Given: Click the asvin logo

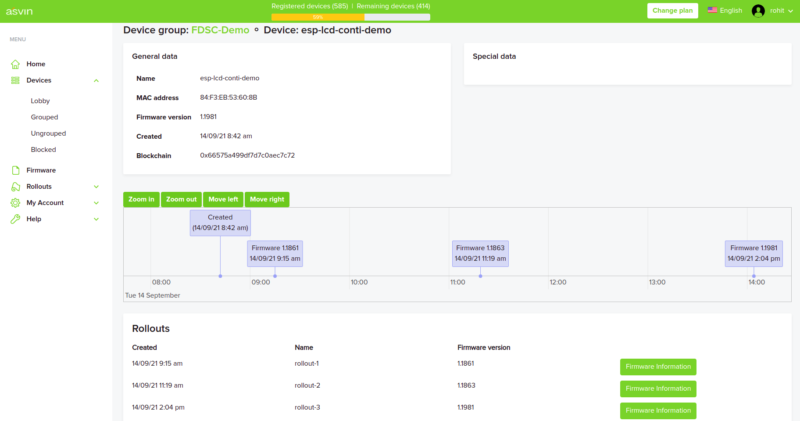Looking at the screenshot, I should [22, 11].
